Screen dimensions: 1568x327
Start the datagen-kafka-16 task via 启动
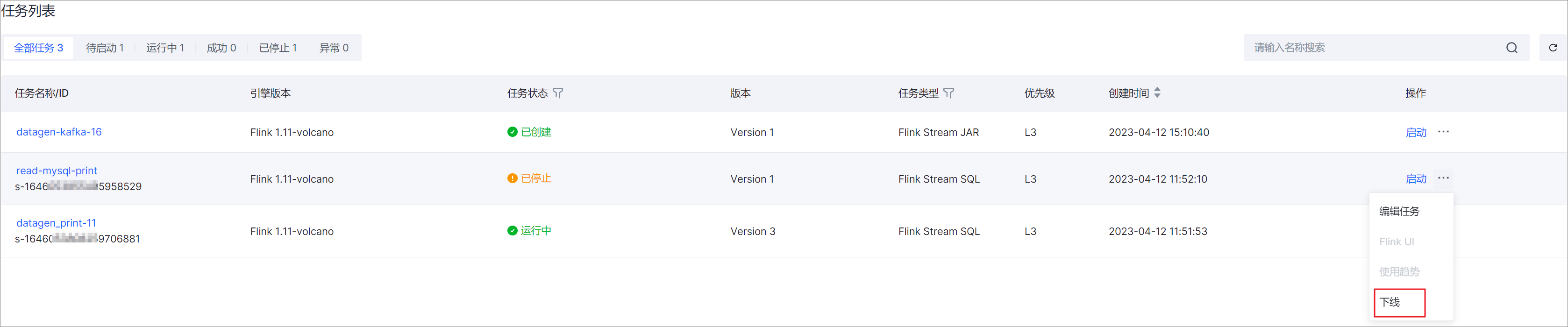coord(1416,133)
